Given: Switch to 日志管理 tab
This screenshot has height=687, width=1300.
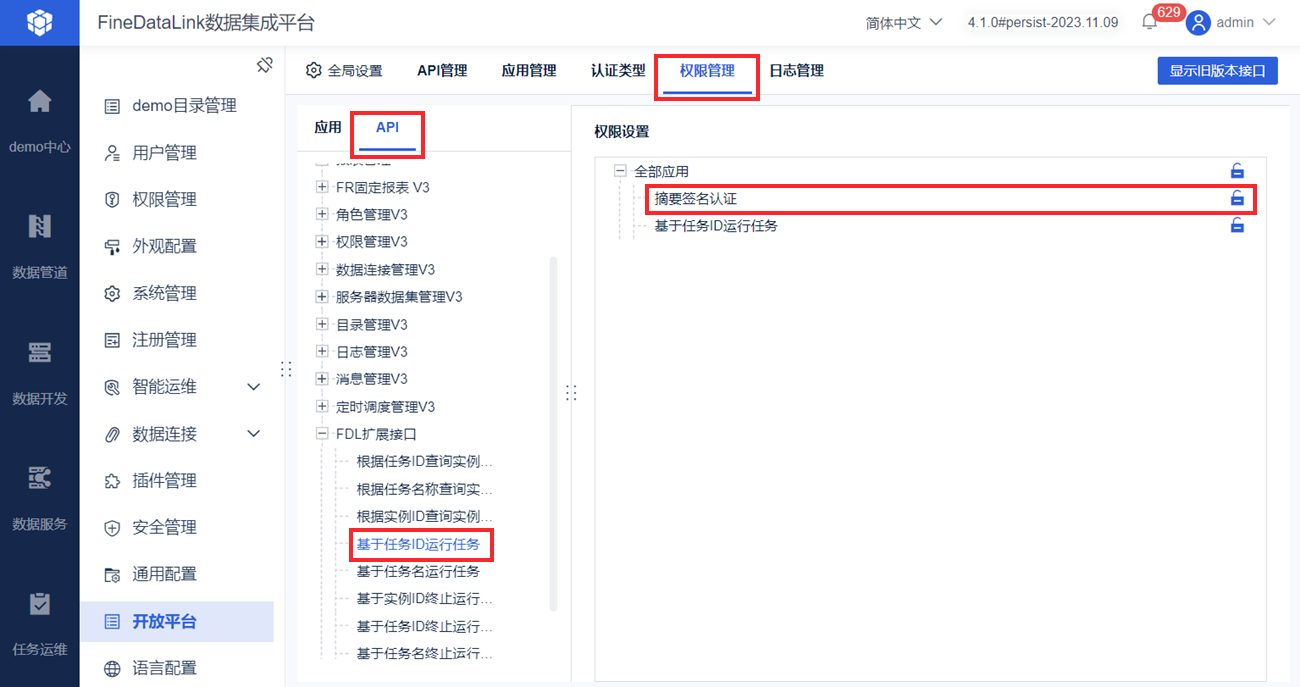Looking at the screenshot, I should [x=796, y=71].
